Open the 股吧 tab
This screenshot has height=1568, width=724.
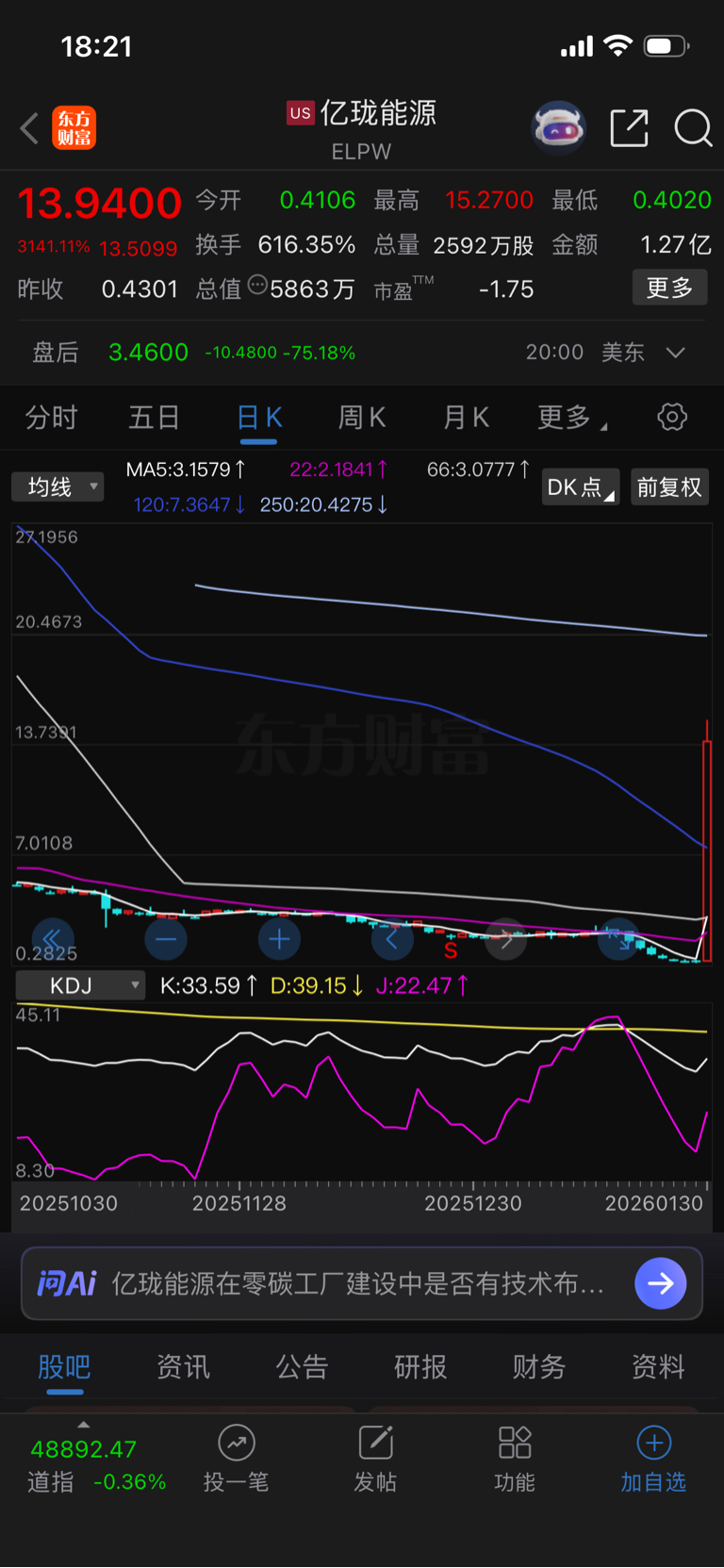coord(64,1366)
